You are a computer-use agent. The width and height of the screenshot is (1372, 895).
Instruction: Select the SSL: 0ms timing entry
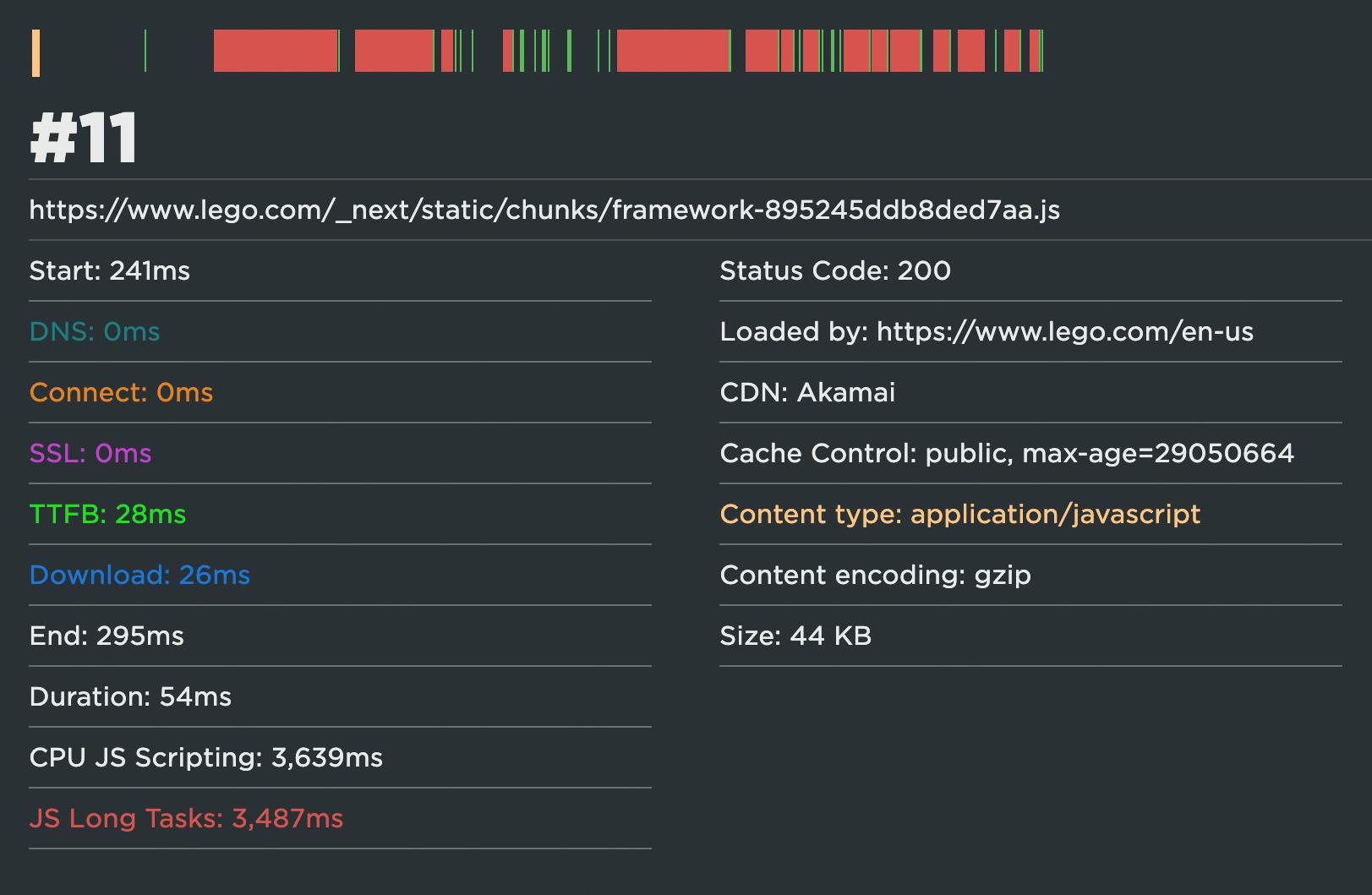click(x=90, y=453)
